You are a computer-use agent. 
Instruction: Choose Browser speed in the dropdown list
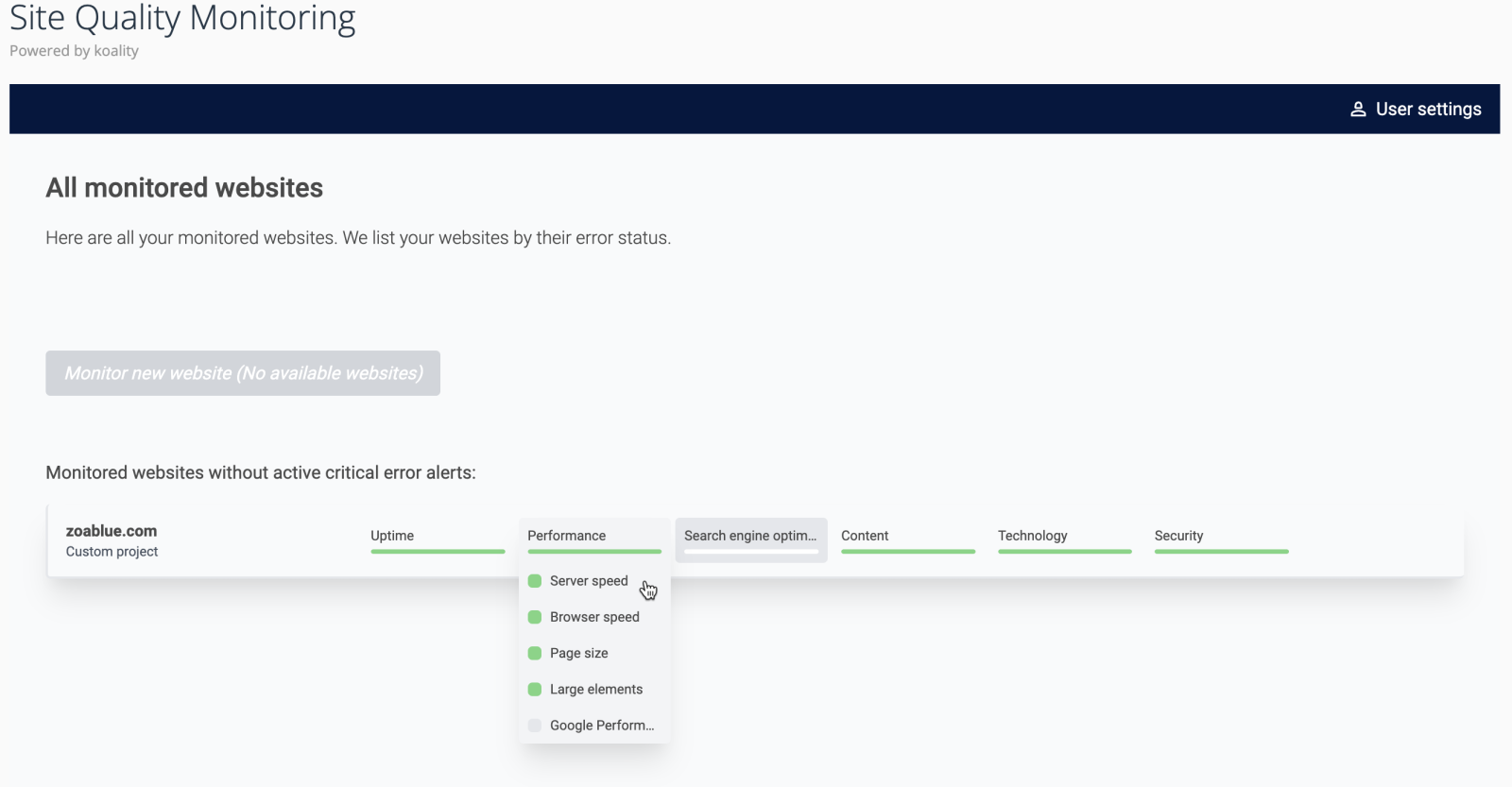tap(594, 617)
